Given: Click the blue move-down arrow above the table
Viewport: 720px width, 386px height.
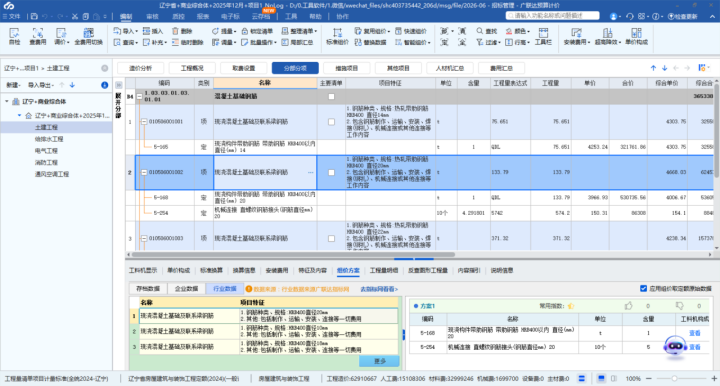Looking at the screenshot, I should pos(664,68).
